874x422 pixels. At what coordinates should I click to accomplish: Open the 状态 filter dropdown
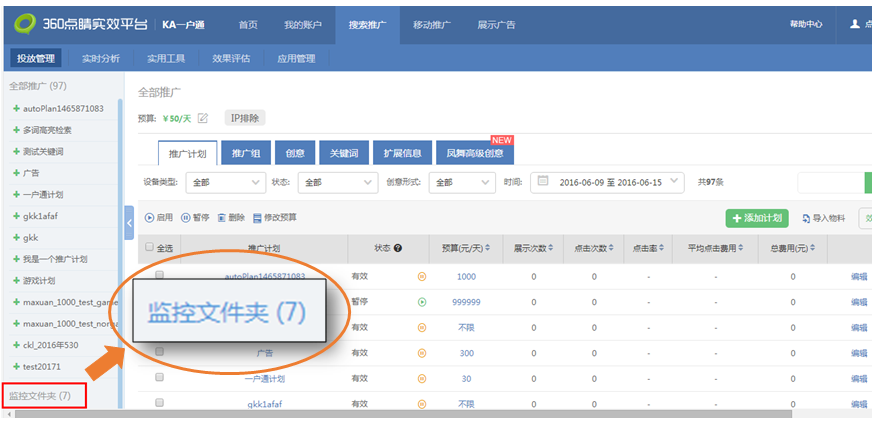coord(337,183)
